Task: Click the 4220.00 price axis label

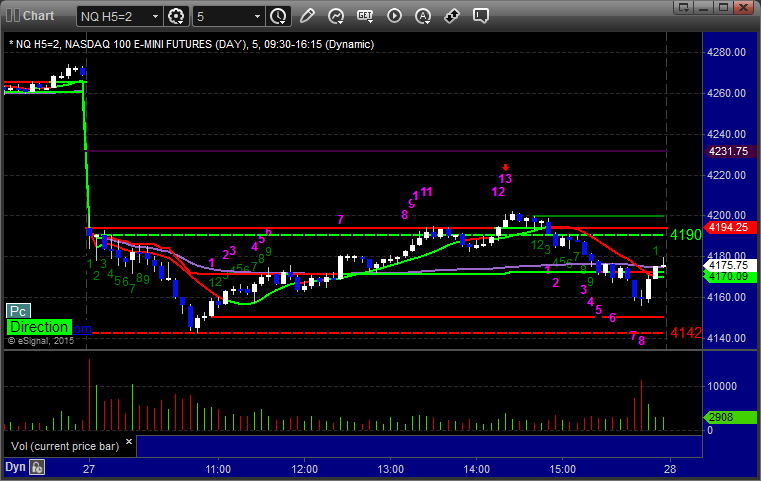Action: (x=727, y=175)
